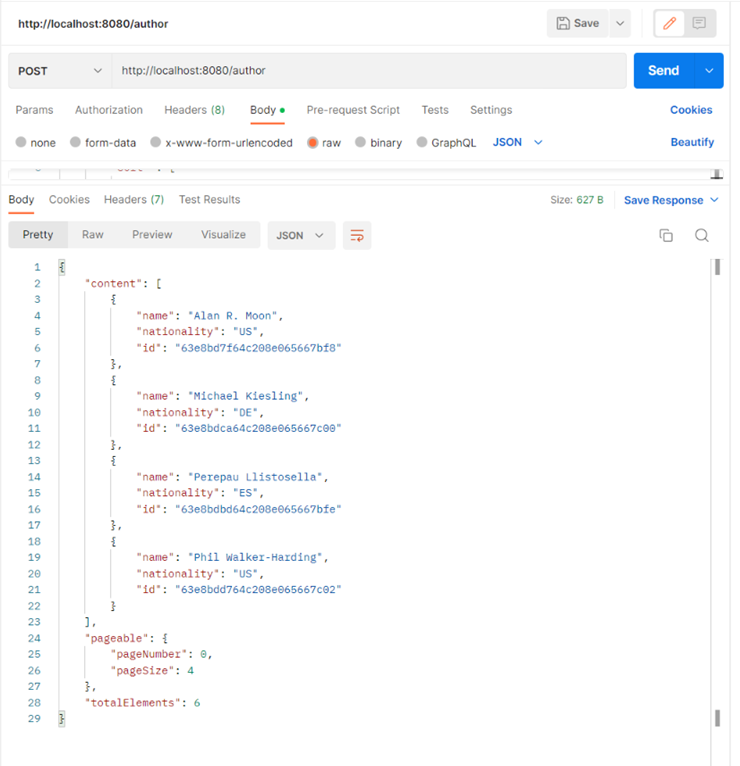Open the comments icon at top right

click(x=700, y=23)
